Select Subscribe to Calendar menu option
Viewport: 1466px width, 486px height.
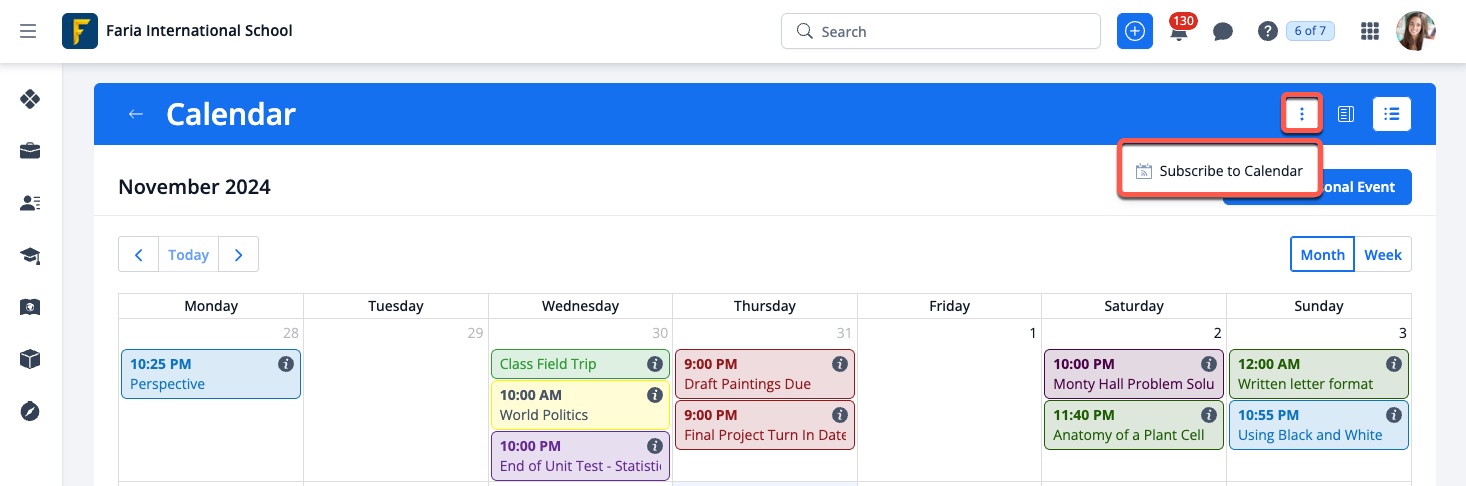pyautogui.click(x=1220, y=171)
